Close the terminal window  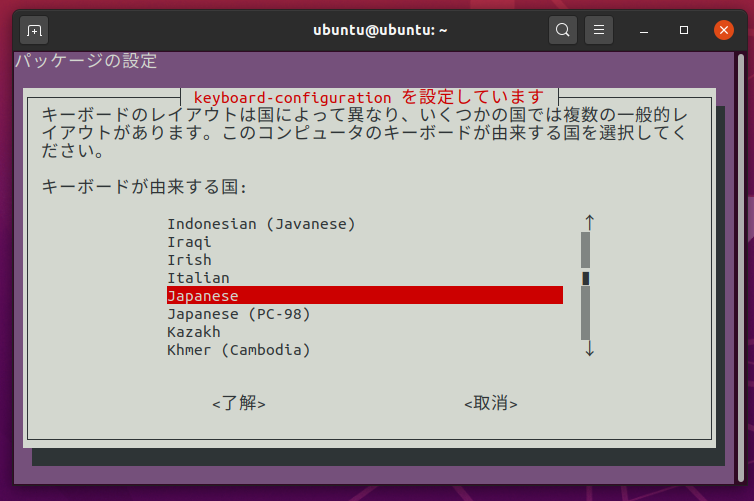(x=724, y=30)
